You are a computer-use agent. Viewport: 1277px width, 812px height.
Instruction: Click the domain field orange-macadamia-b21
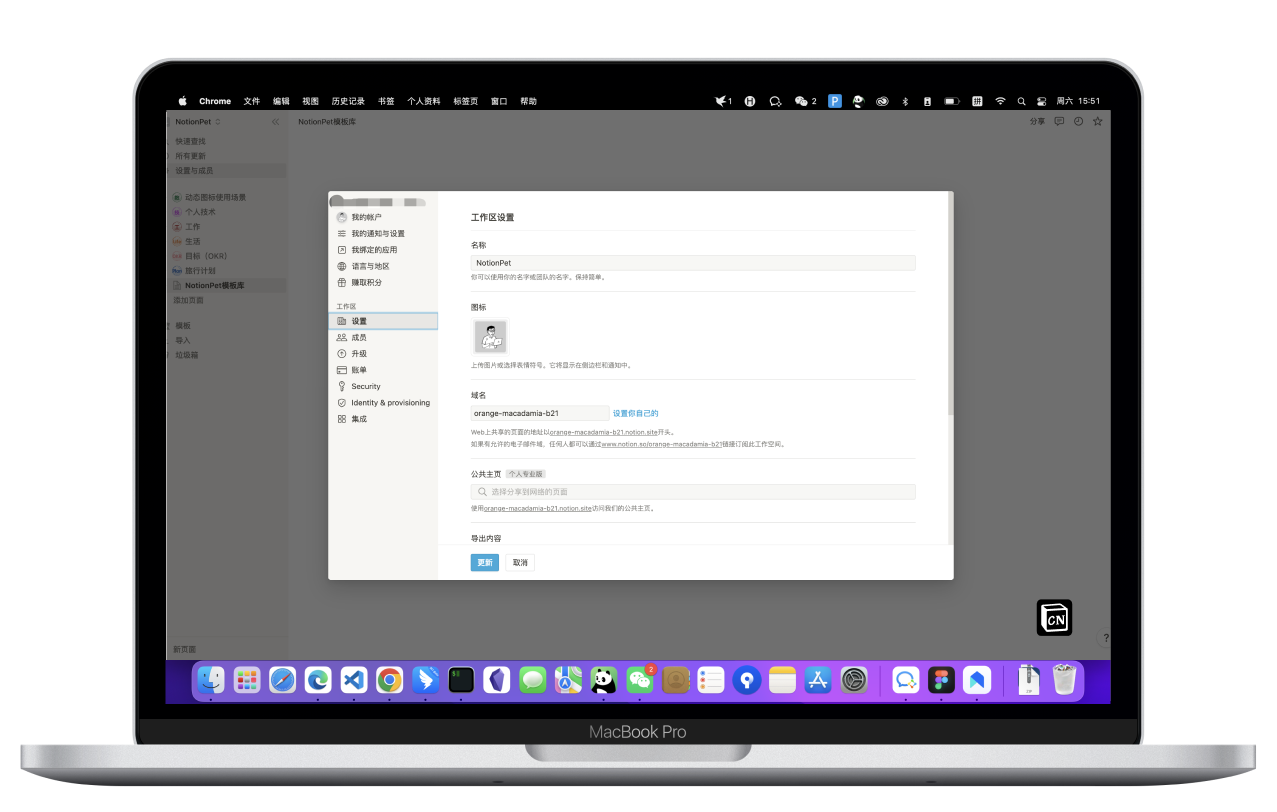click(x=540, y=413)
